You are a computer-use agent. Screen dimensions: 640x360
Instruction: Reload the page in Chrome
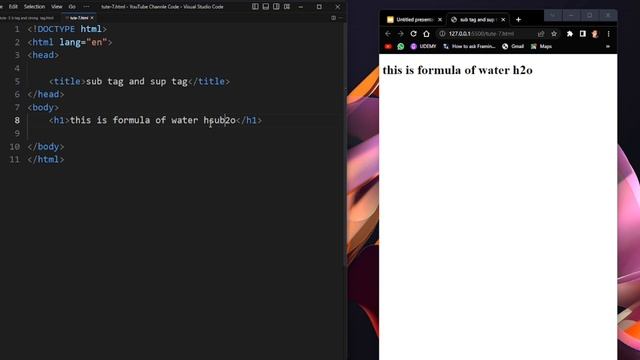[413, 34]
